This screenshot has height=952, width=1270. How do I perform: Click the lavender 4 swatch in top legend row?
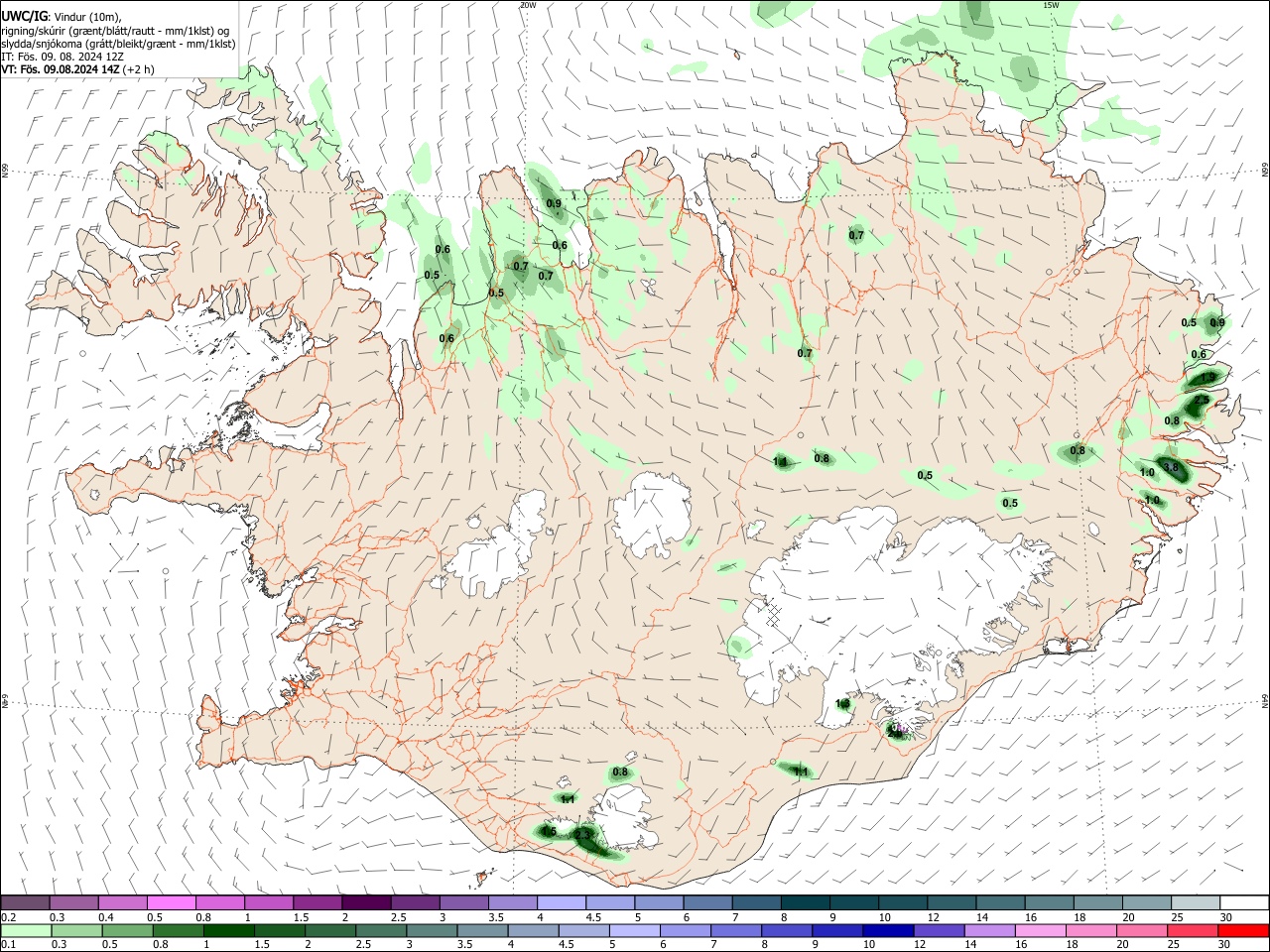click(x=560, y=902)
